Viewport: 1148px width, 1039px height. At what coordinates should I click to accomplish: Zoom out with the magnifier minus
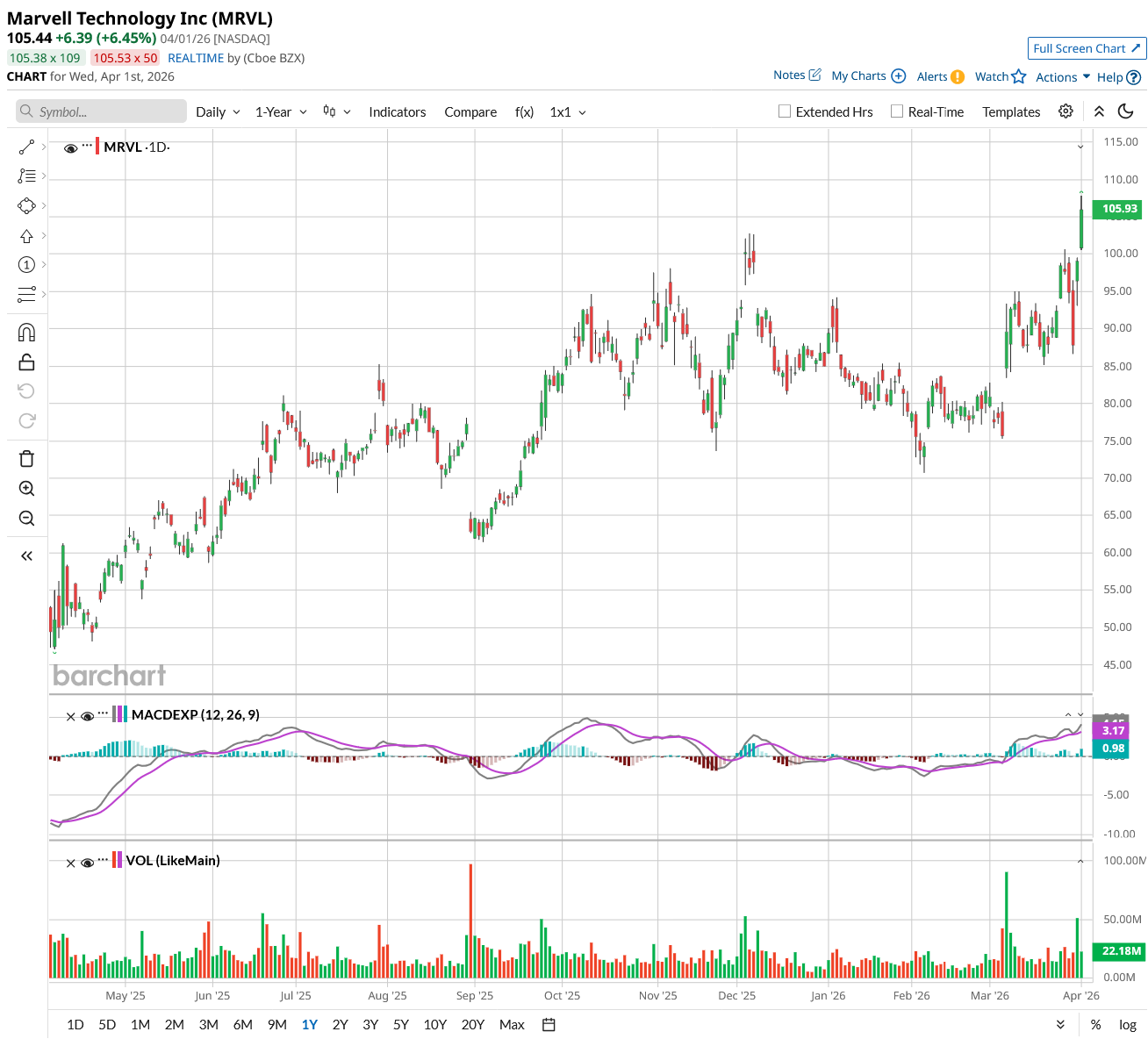[26, 518]
